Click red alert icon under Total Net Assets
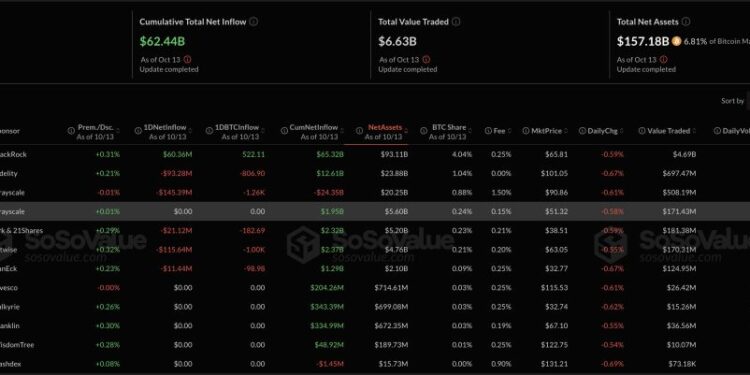Viewport: 750px width, 375px height. [663, 60]
